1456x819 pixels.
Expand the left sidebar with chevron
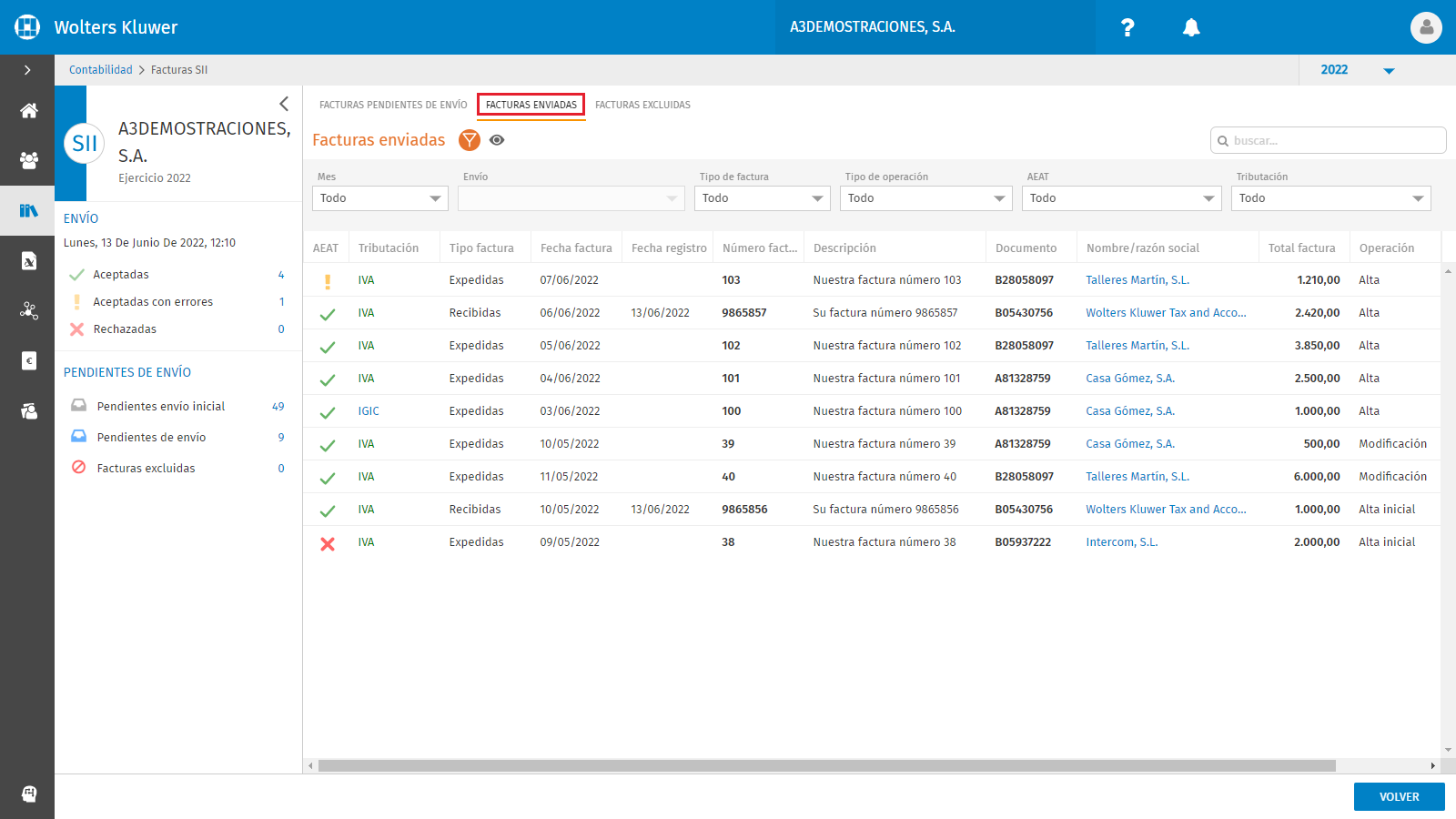pos(27,70)
